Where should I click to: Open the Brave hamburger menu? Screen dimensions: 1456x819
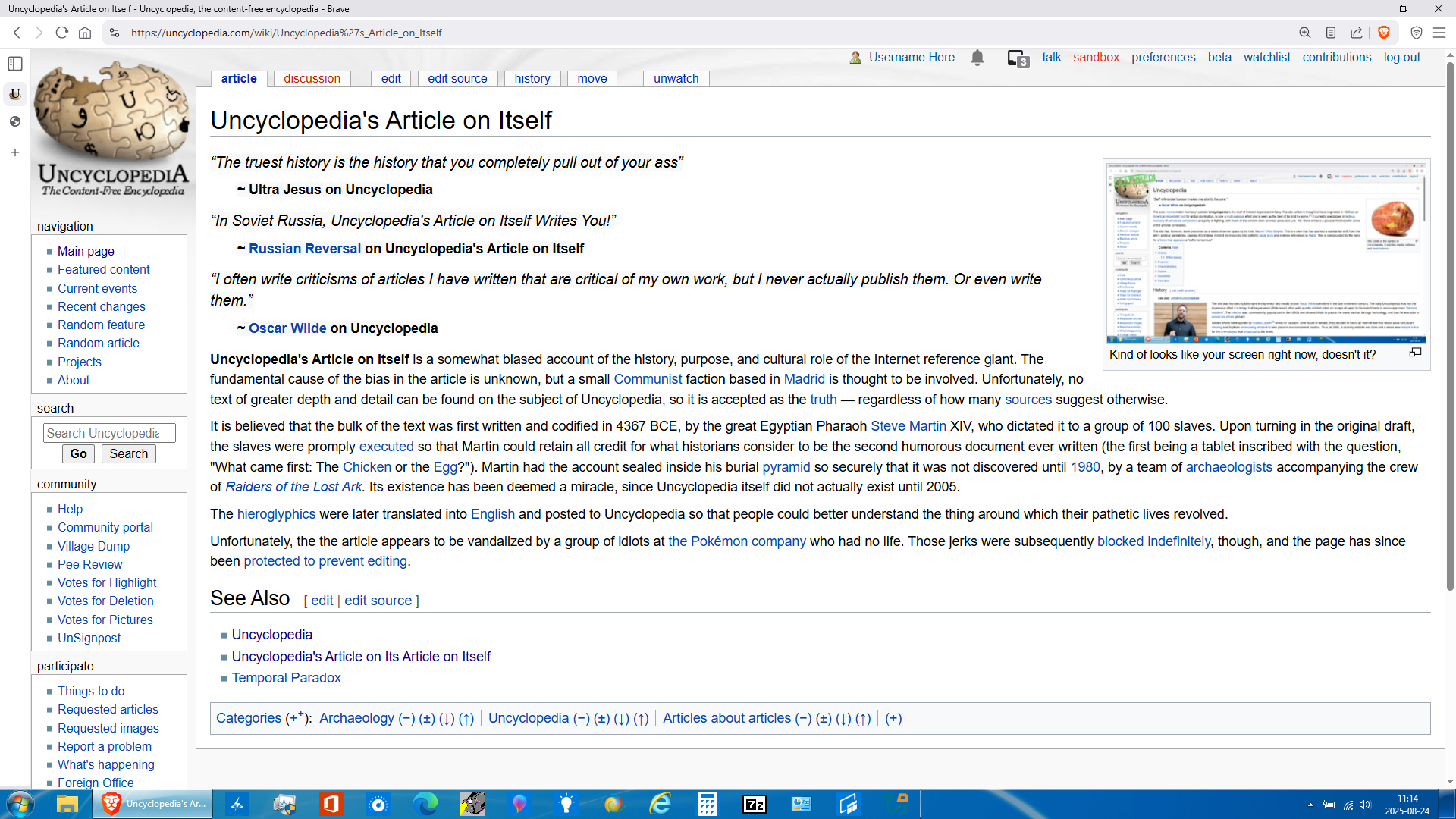1439,33
